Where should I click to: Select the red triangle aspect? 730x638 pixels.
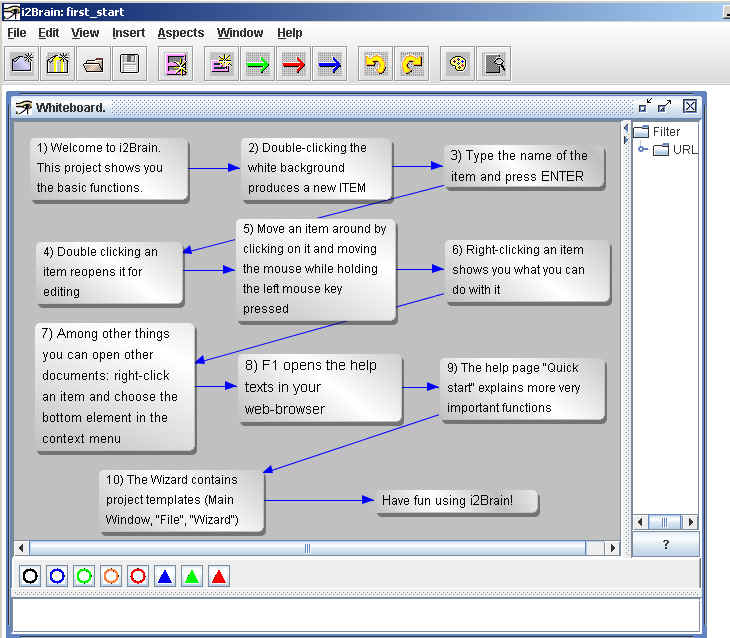[219, 576]
